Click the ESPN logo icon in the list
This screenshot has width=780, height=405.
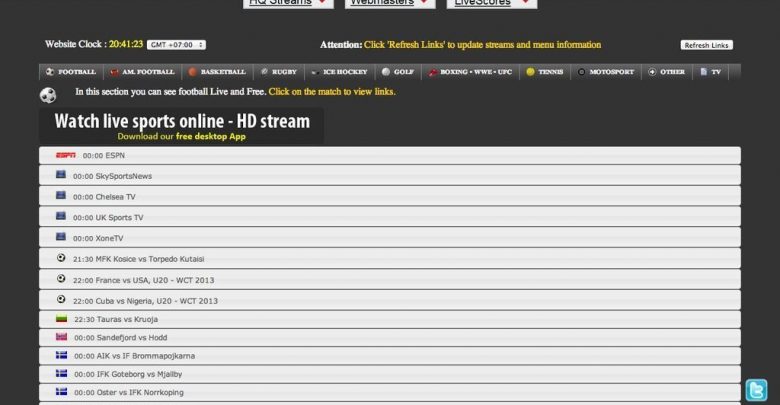tap(66, 155)
